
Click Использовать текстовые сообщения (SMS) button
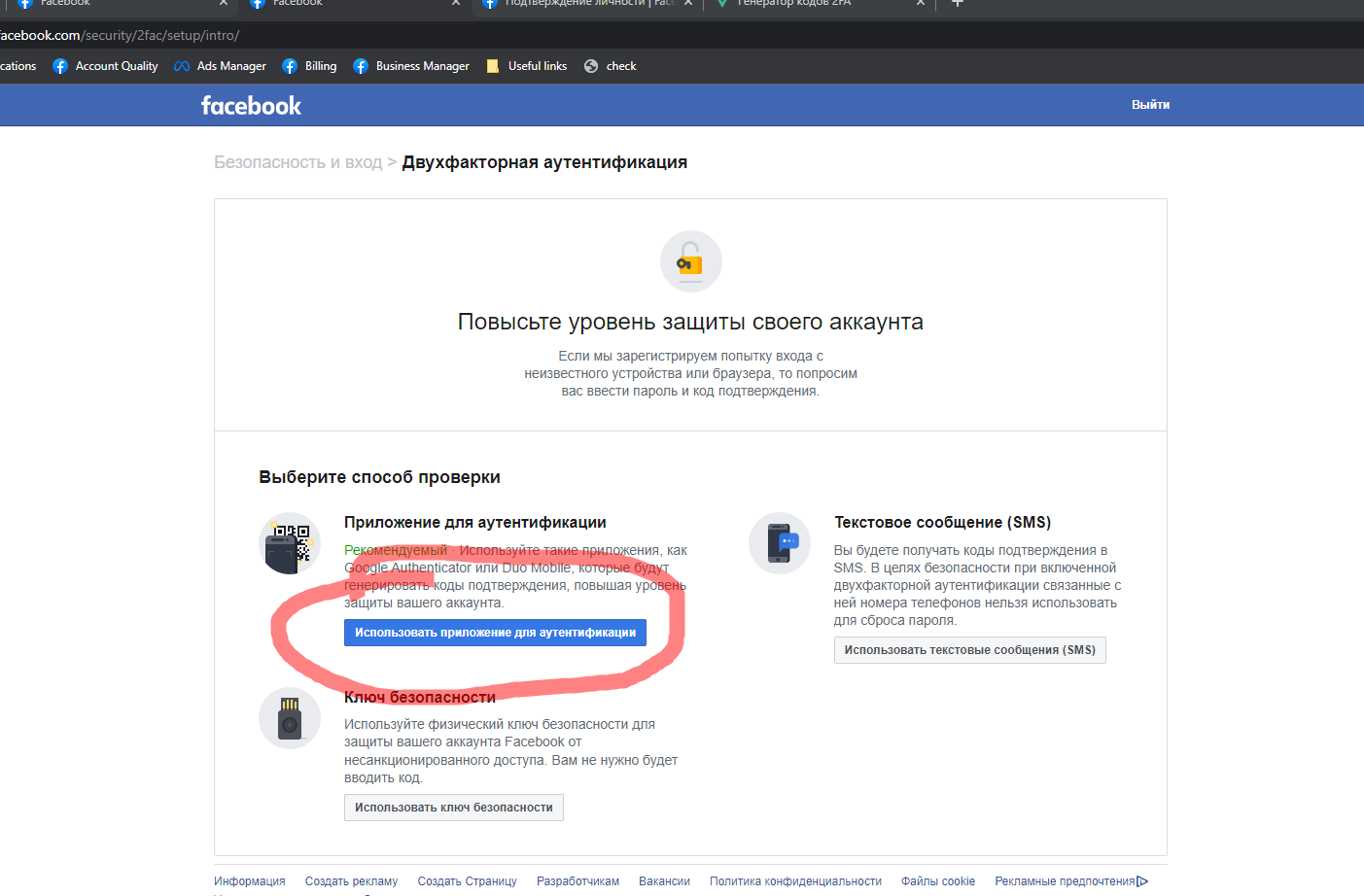click(x=969, y=650)
